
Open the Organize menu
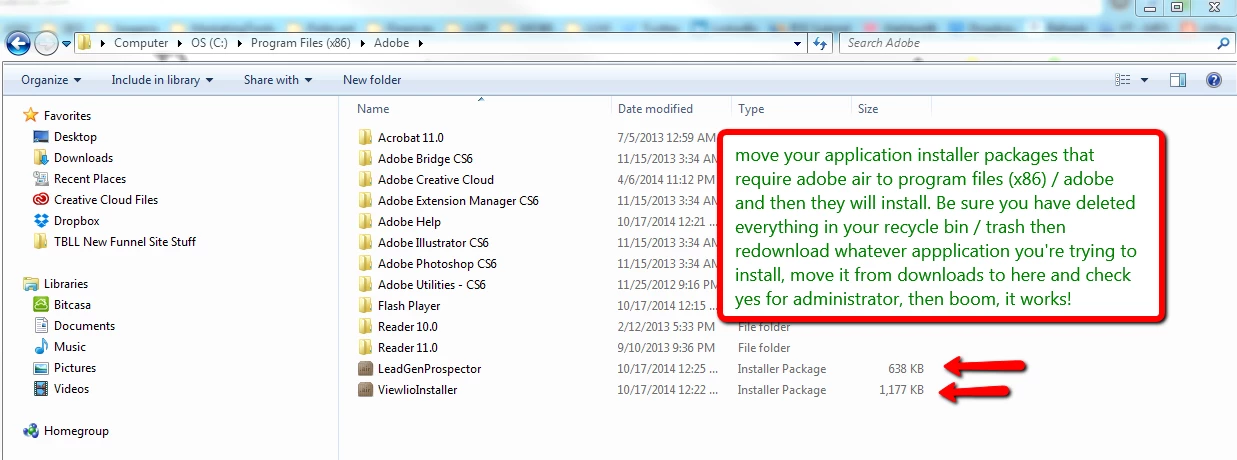pyautogui.click(x=51, y=80)
